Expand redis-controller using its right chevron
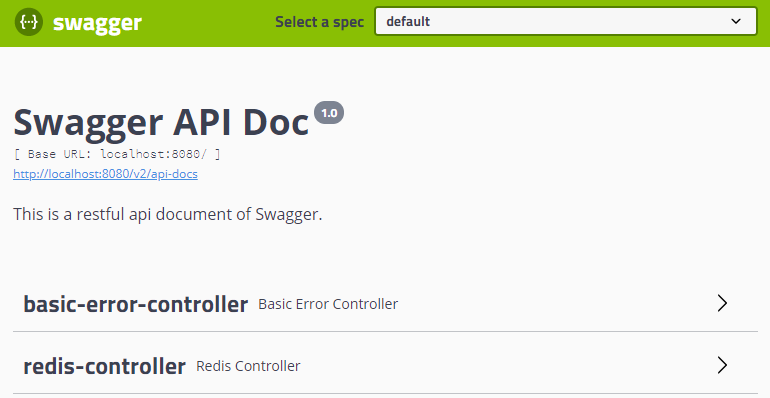 pyautogui.click(x=722, y=366)
